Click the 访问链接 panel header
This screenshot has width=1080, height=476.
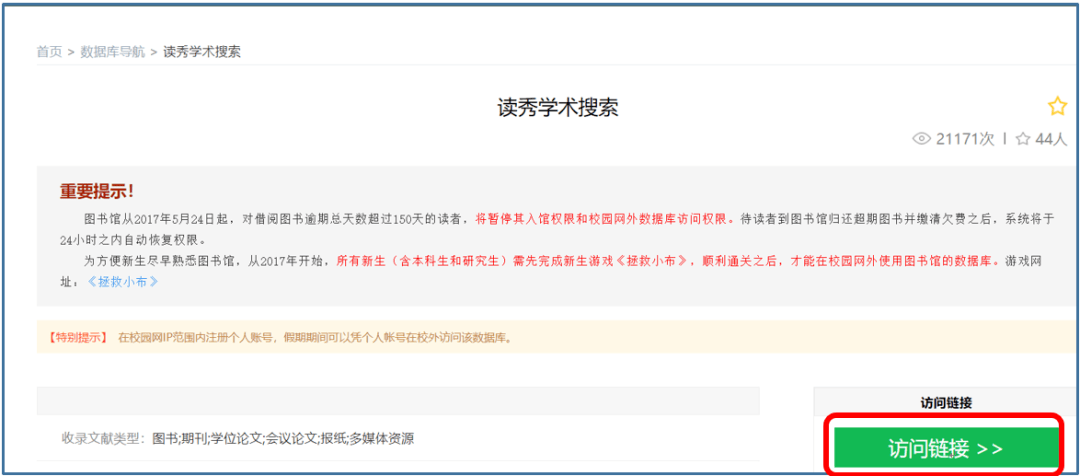(x=946, y=403)
